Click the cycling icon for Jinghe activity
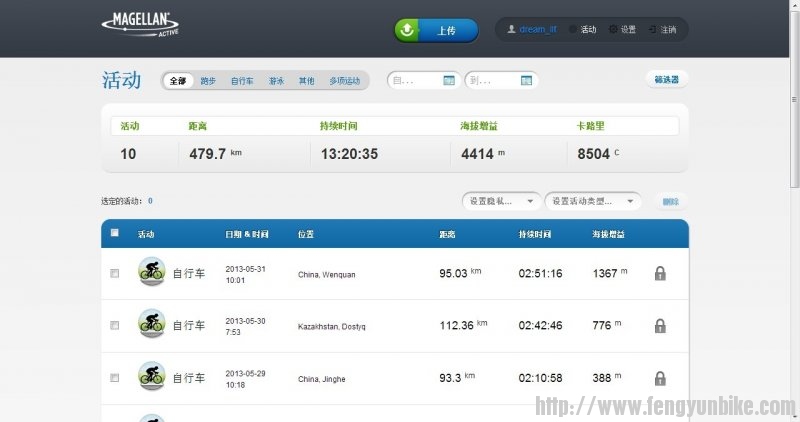This screenshot has height=422, width=800. [151, 377]
